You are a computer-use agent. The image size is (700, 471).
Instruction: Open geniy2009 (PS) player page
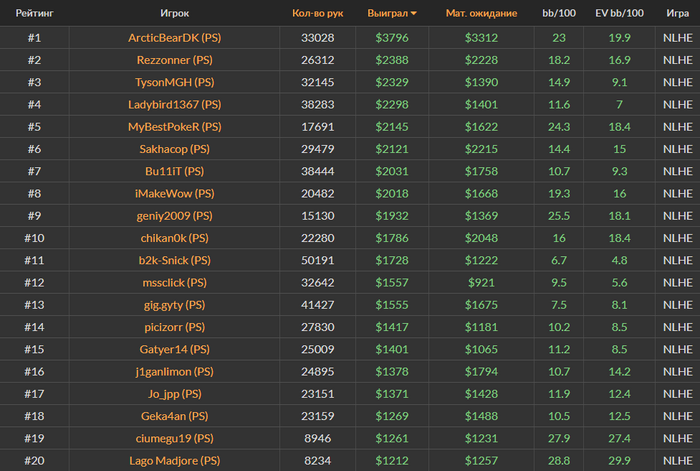pyautogui.click(x=175, y=216)
